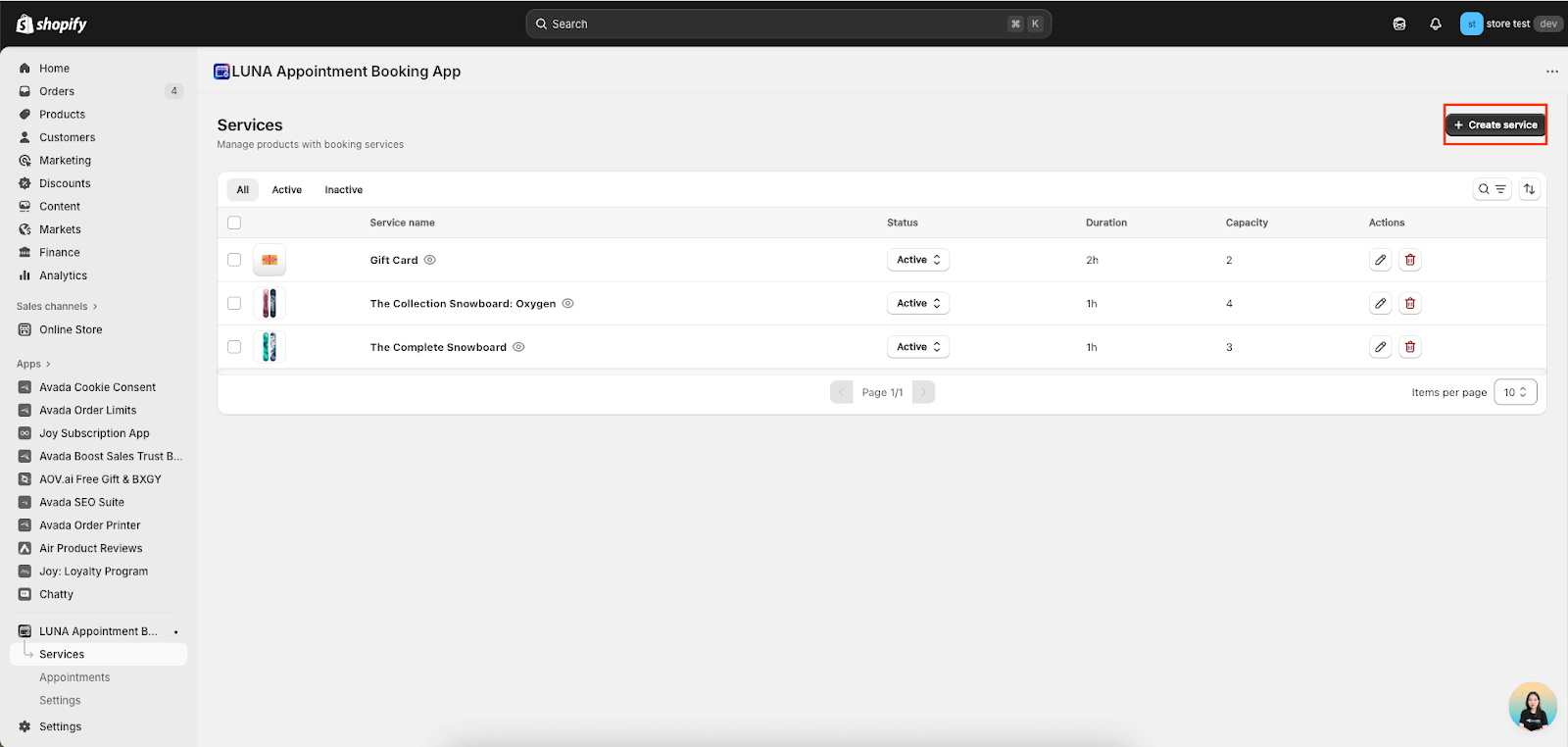Open the support chat avatar widget

[1533, 707]
